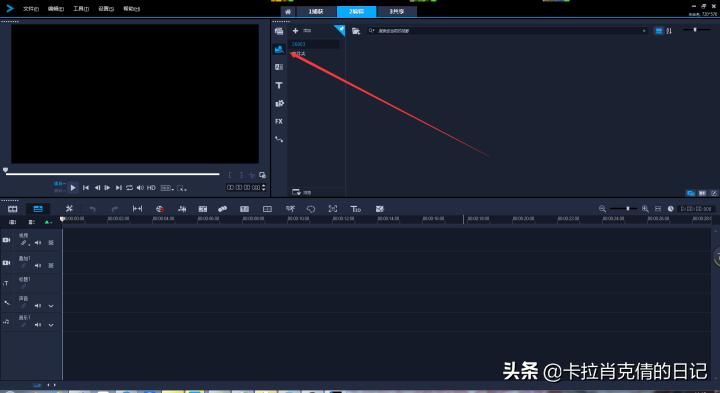The width and height of the screenshot is (720, 393).
Task: Jump to the end of preview
Action: 118,188
